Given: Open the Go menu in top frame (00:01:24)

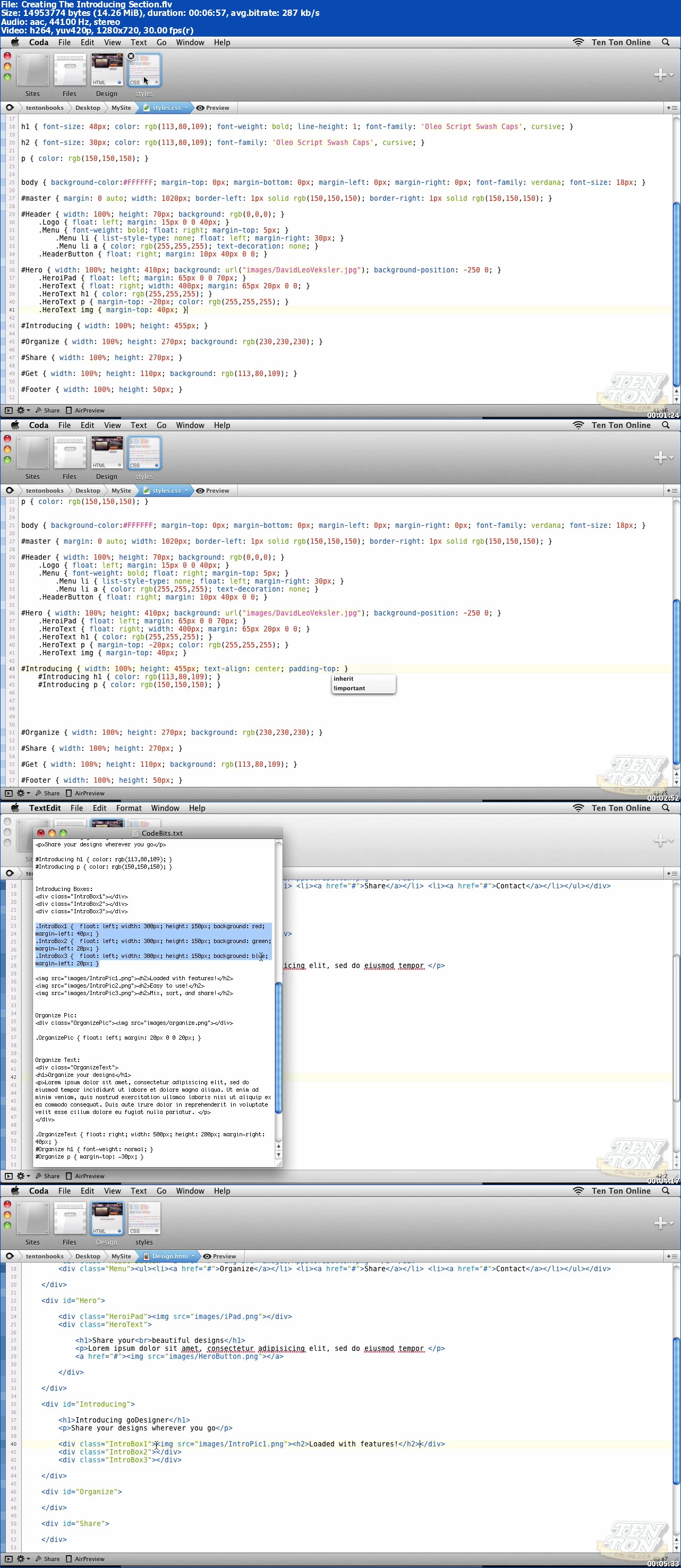Looking at the screenshot, I should click(x=161, y=42).
